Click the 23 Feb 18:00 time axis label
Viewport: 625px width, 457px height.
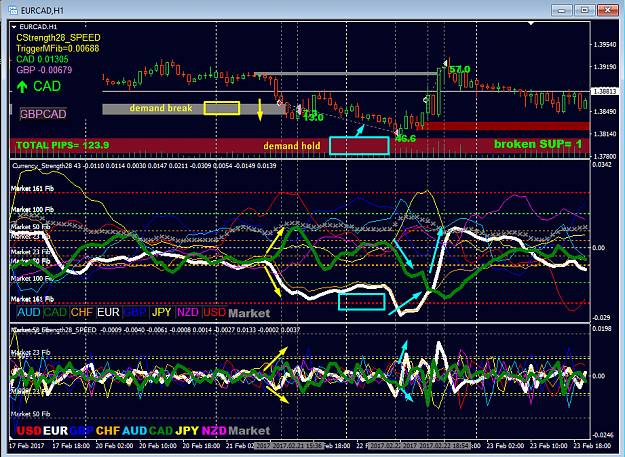tap(593, 445)
